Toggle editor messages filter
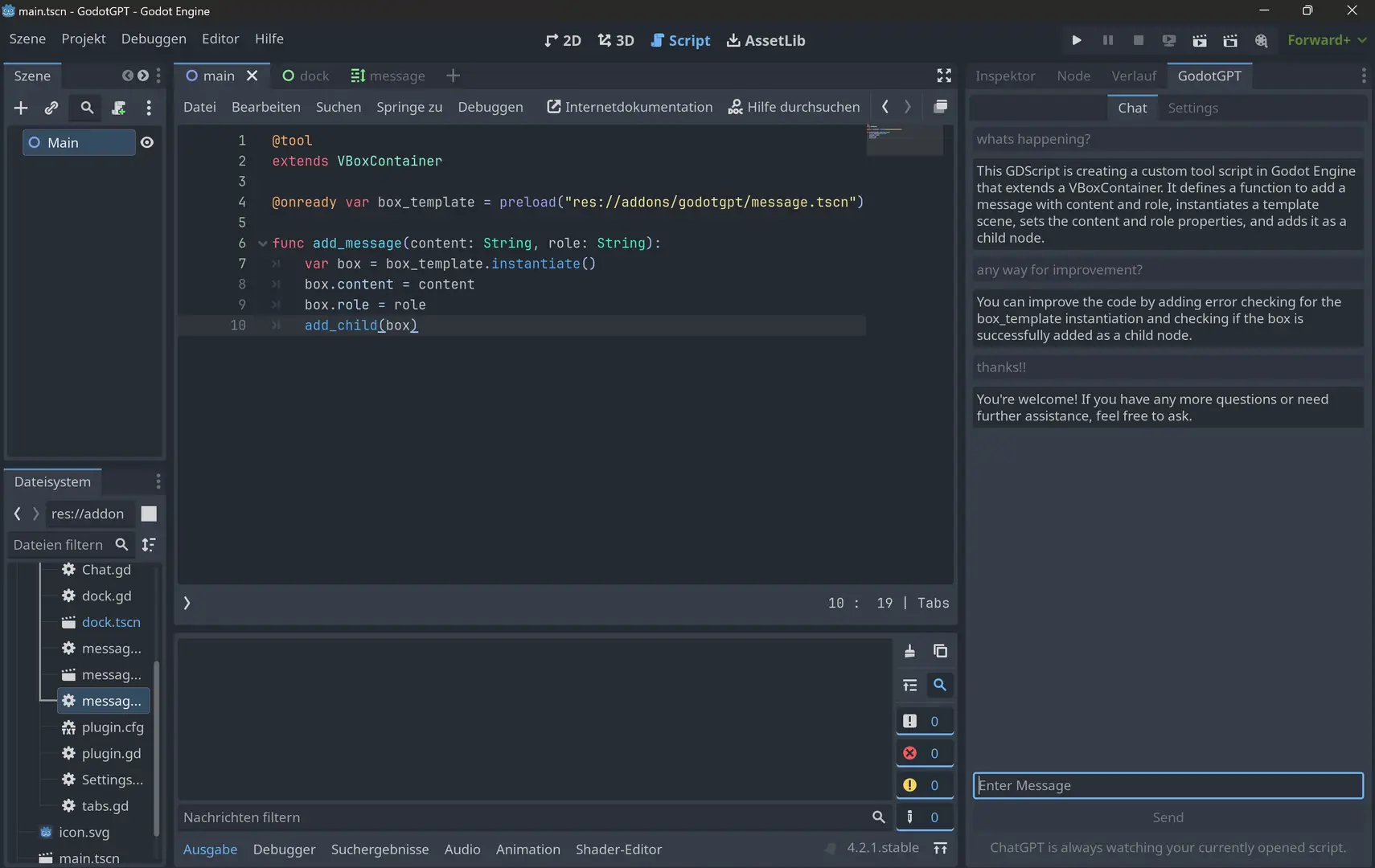 [925, 817]
